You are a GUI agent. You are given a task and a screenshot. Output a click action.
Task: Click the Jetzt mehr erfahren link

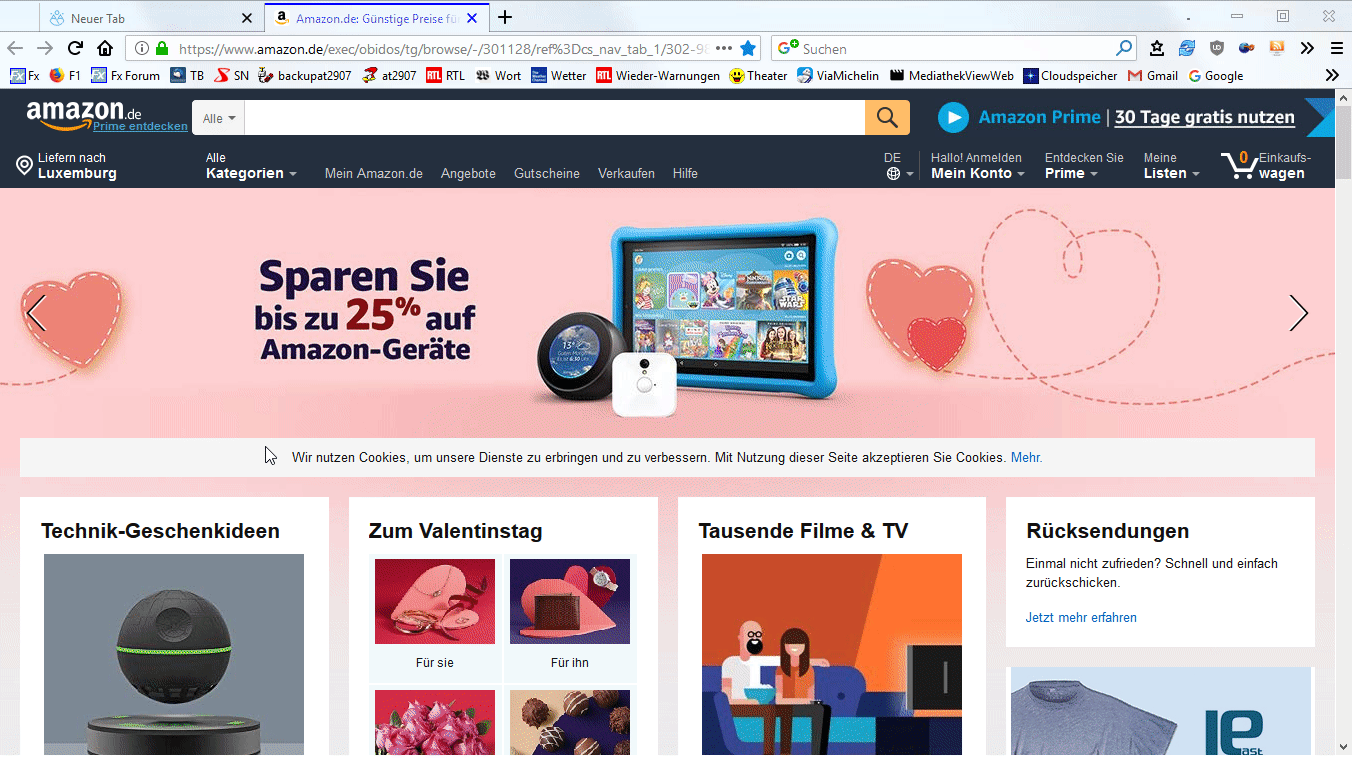pyautogui.click(x=1081, y=618)
